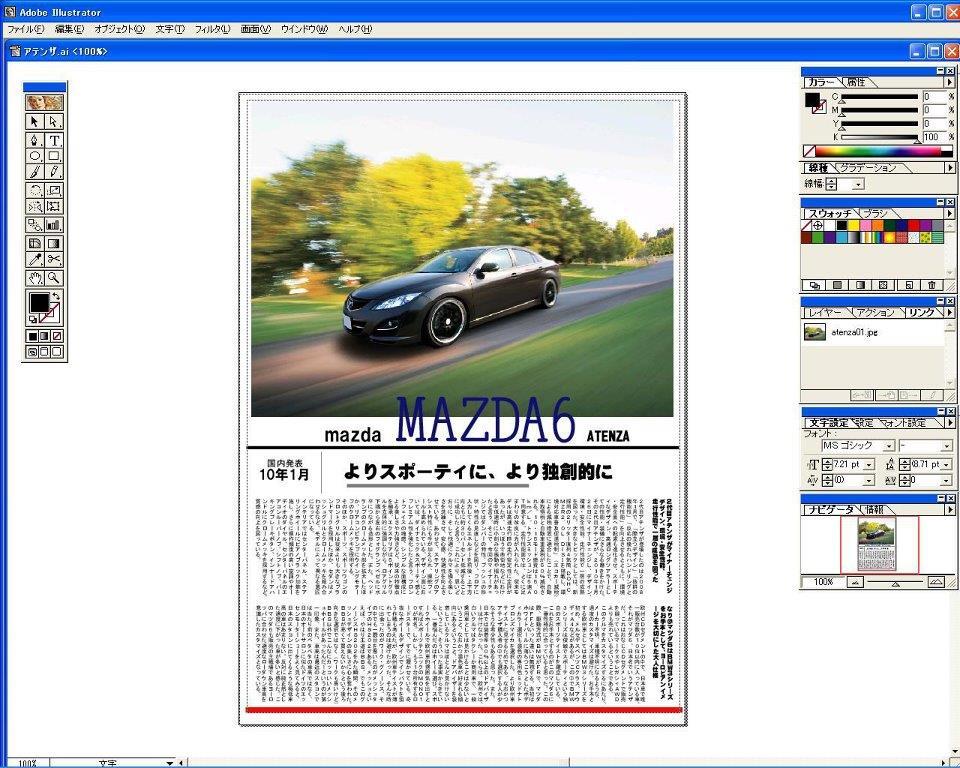Viewport: 960px width, 768px height.
Task: Select the Reflect tool
Action: [x=35, y=206]
